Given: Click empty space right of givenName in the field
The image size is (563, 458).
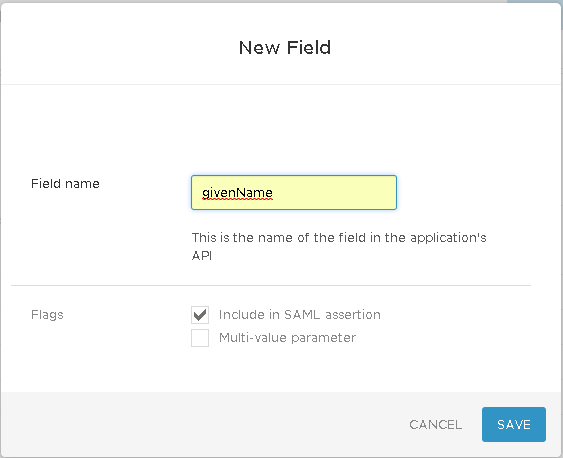Looking at the screenshot, I should point(334,192).
